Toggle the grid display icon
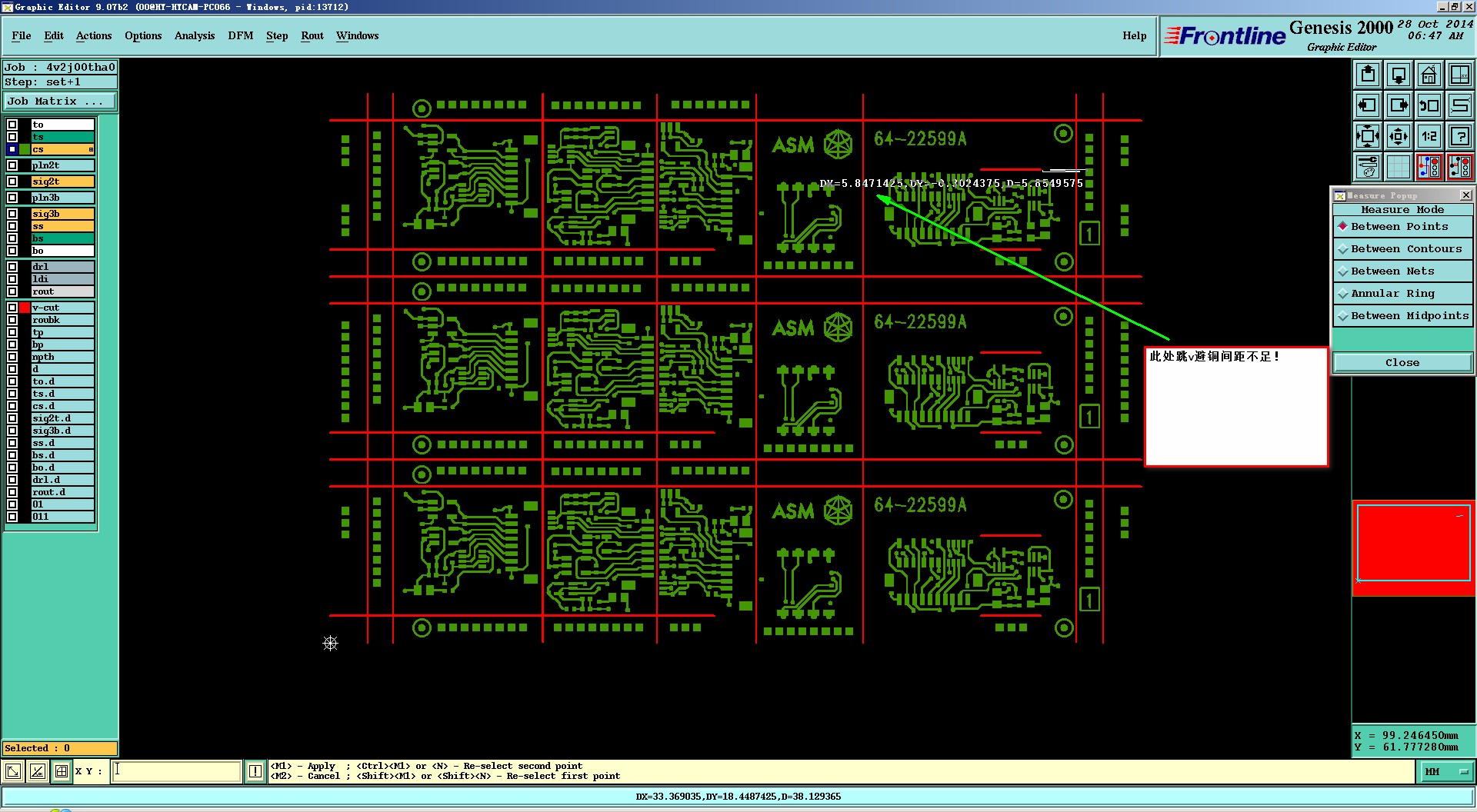This screenshot has width=1477, height=812. [1399, 167]
